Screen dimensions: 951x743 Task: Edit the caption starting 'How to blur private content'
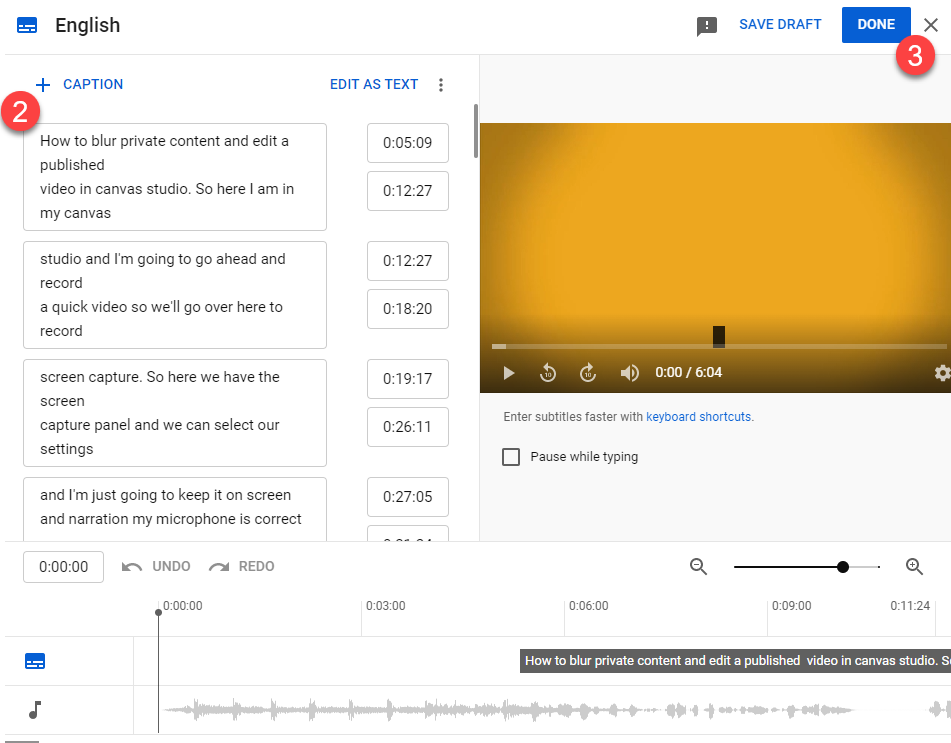175,177
